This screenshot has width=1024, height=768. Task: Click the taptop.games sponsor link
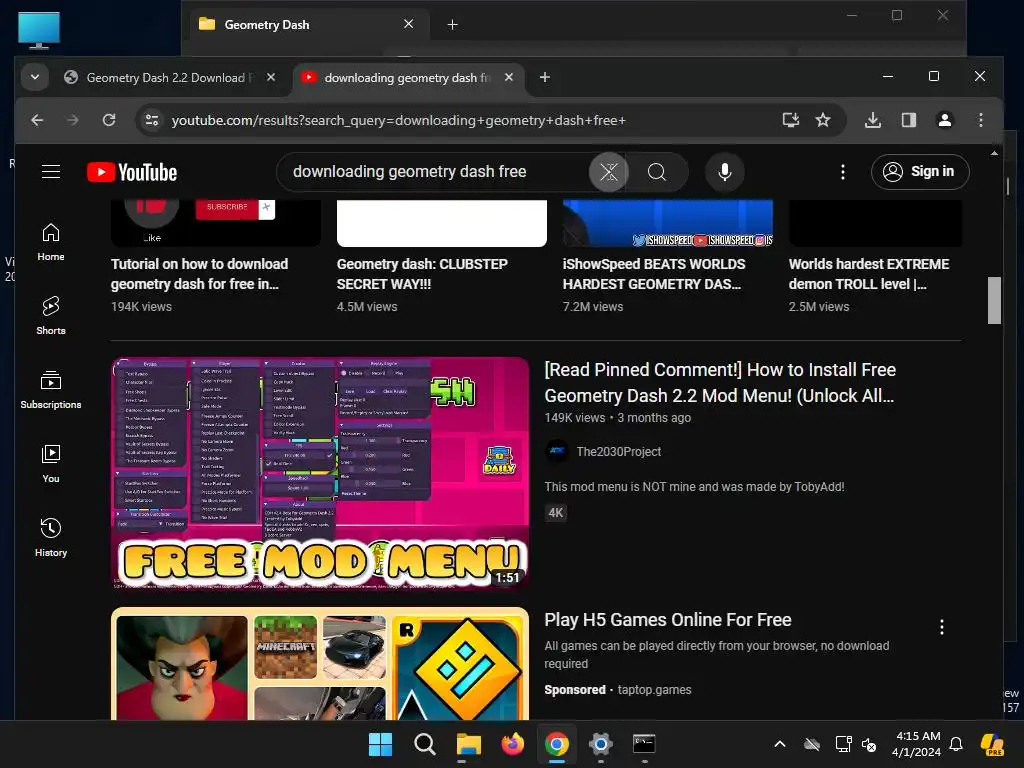[x=654, y=690]
